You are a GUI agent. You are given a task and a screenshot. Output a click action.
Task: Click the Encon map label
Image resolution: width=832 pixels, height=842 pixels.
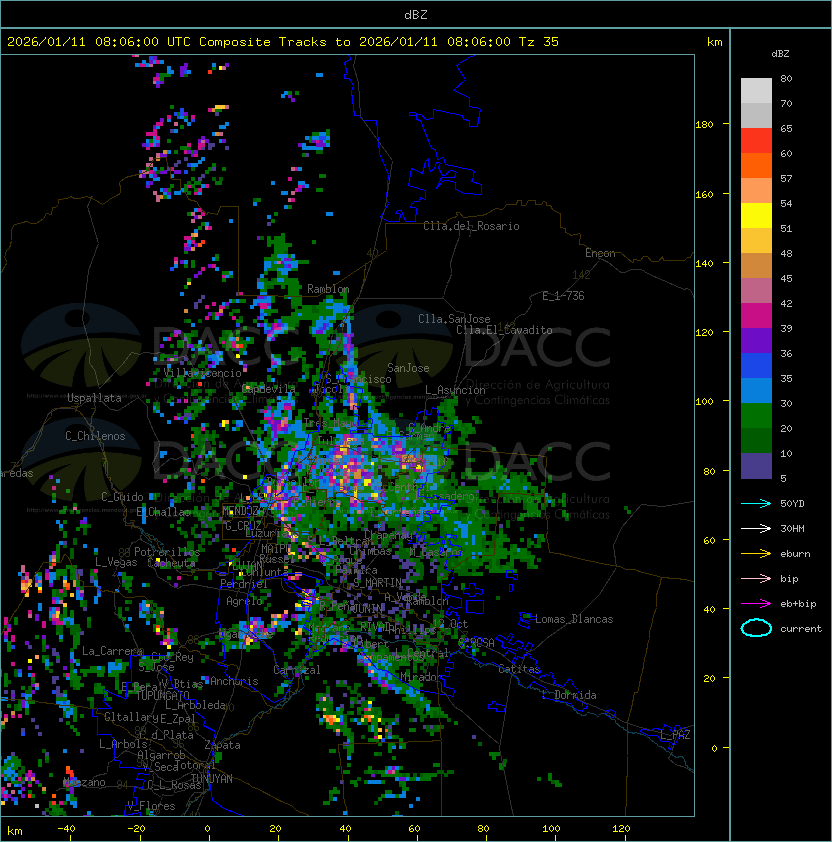coord(600,253)
